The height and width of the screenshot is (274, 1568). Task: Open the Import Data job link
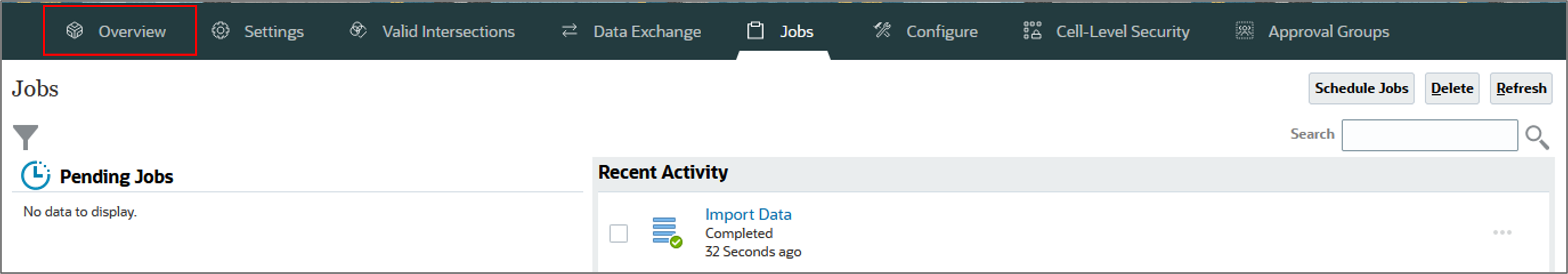tap(748, 214)
